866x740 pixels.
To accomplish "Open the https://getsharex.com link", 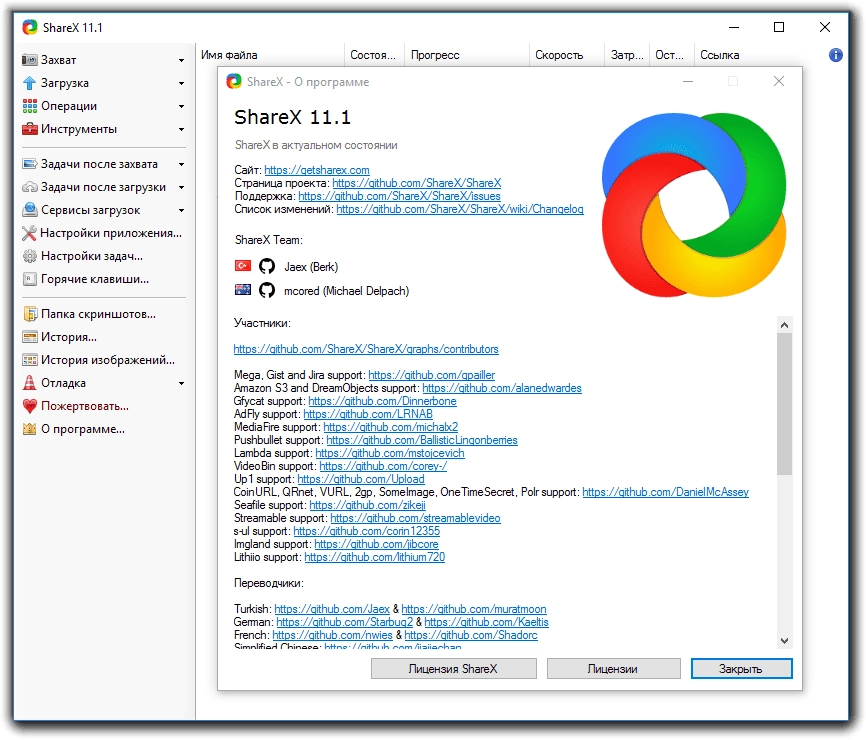I will coord(317,170).
